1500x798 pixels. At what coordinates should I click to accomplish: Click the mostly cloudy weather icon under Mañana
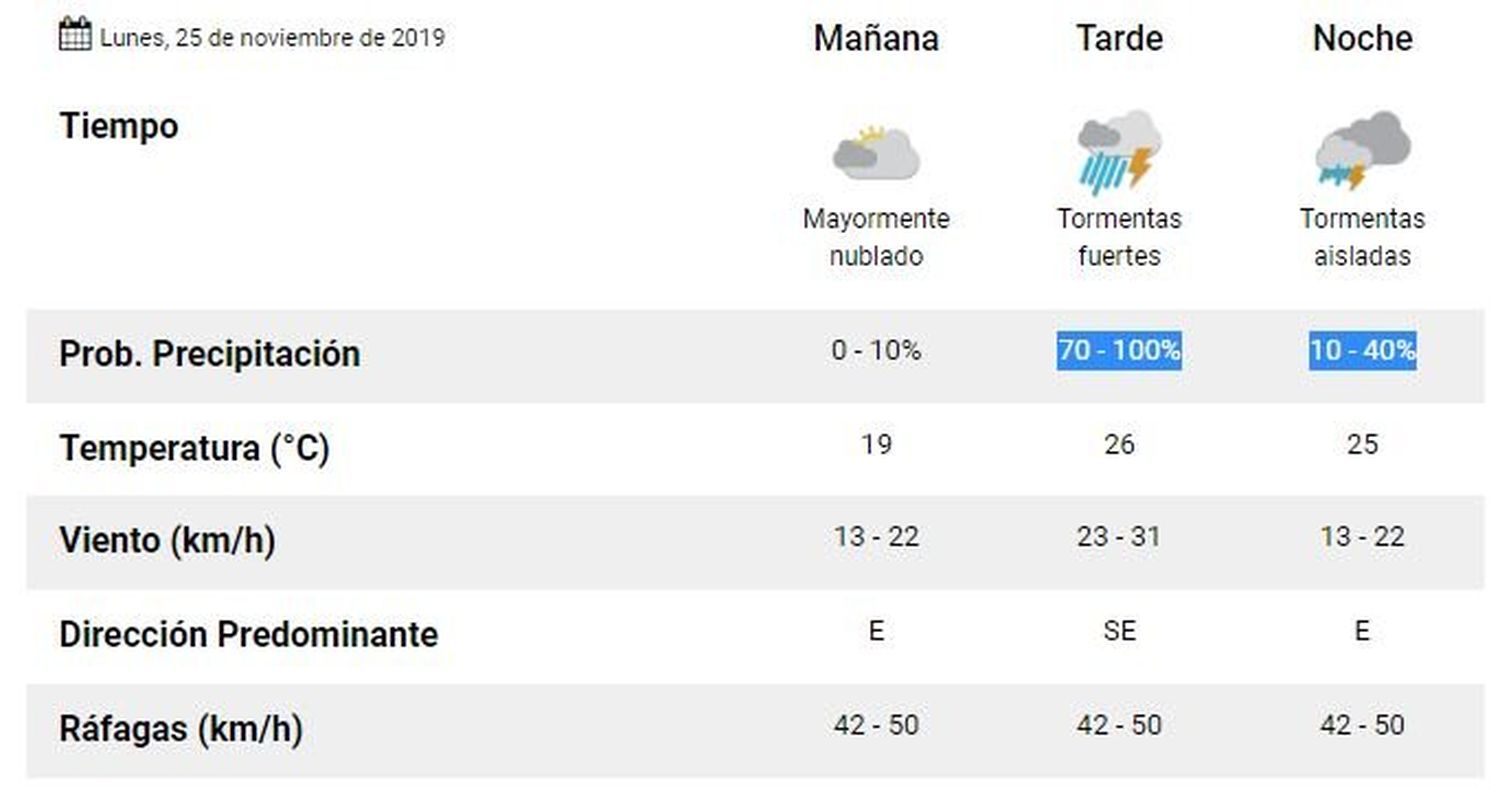tap(876, 153)
